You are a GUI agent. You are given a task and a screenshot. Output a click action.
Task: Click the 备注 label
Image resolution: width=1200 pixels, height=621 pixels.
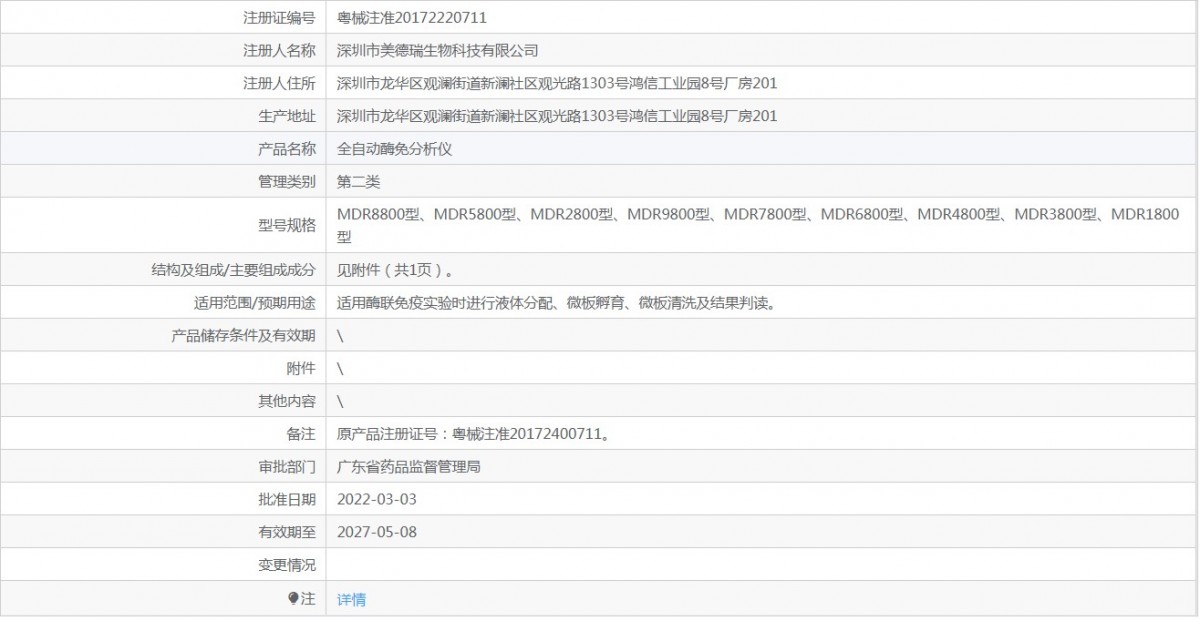pos(301,434)
